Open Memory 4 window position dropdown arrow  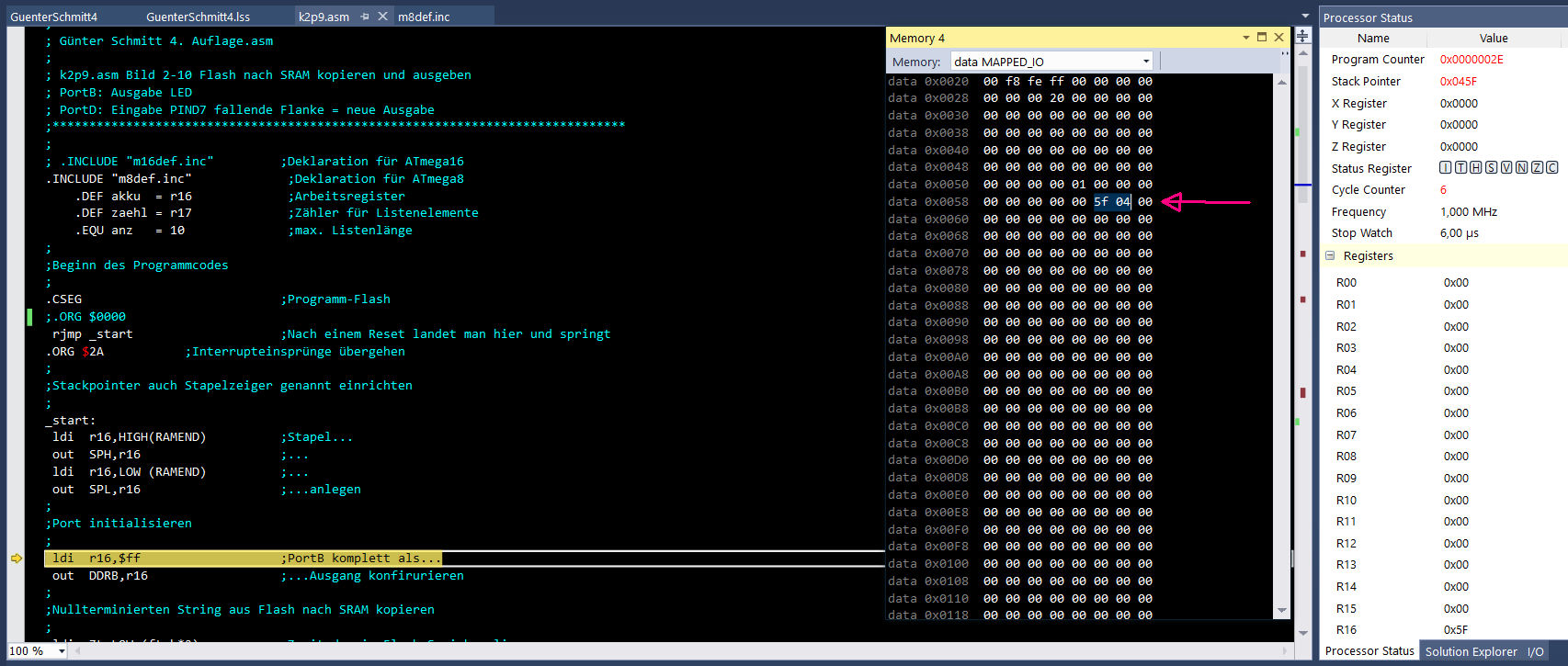[x=1246, y=38]
